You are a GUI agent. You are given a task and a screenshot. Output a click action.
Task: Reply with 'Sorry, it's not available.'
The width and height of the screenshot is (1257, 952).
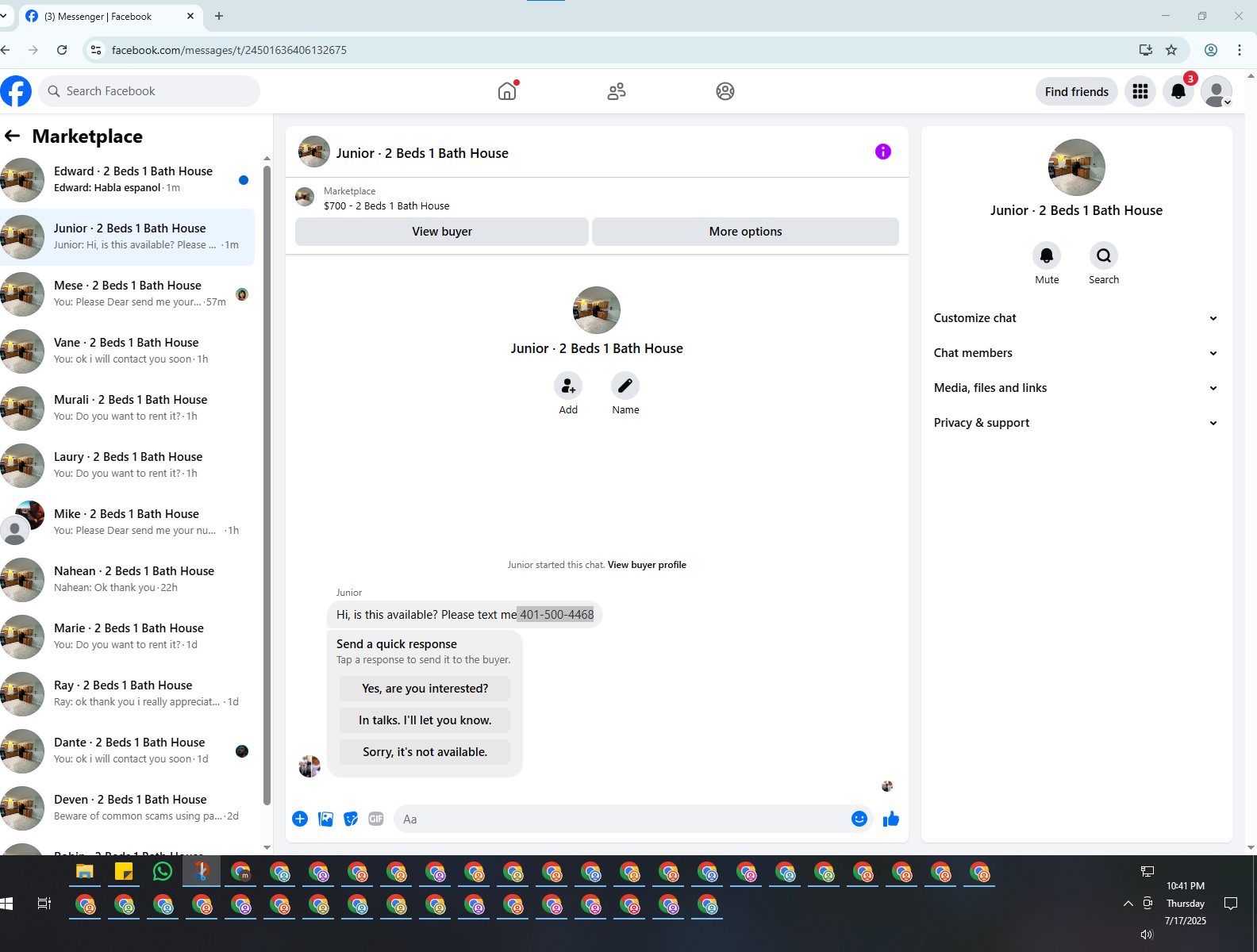[425, 752]
